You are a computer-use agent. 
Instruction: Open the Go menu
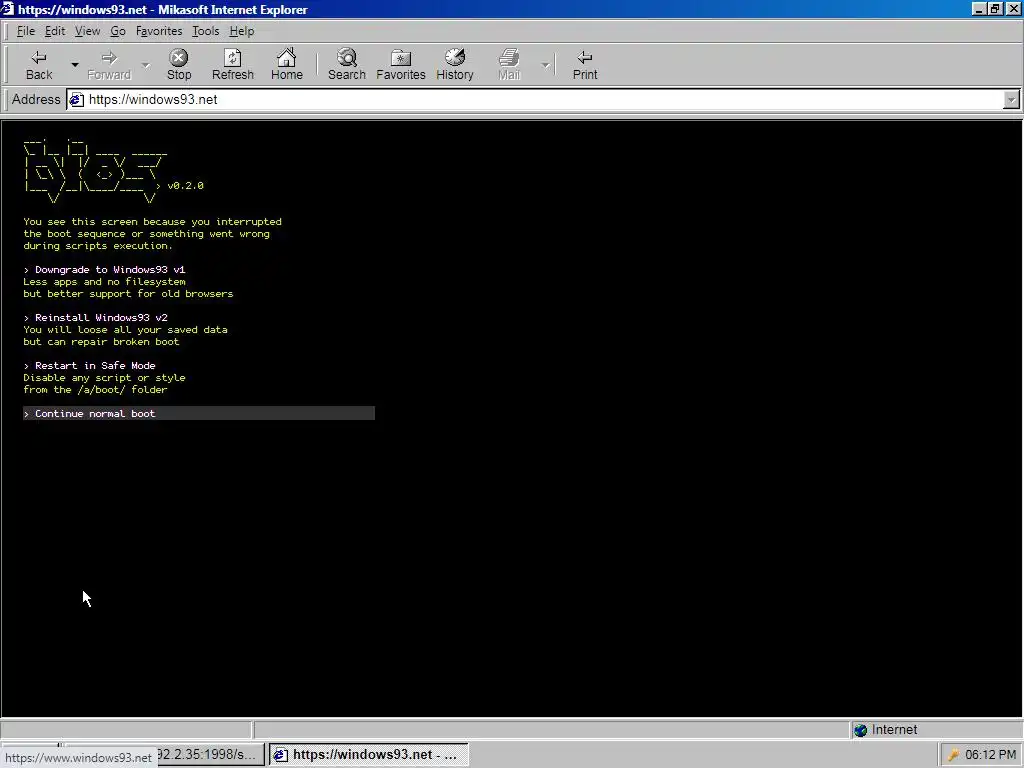tap(118, 31)
